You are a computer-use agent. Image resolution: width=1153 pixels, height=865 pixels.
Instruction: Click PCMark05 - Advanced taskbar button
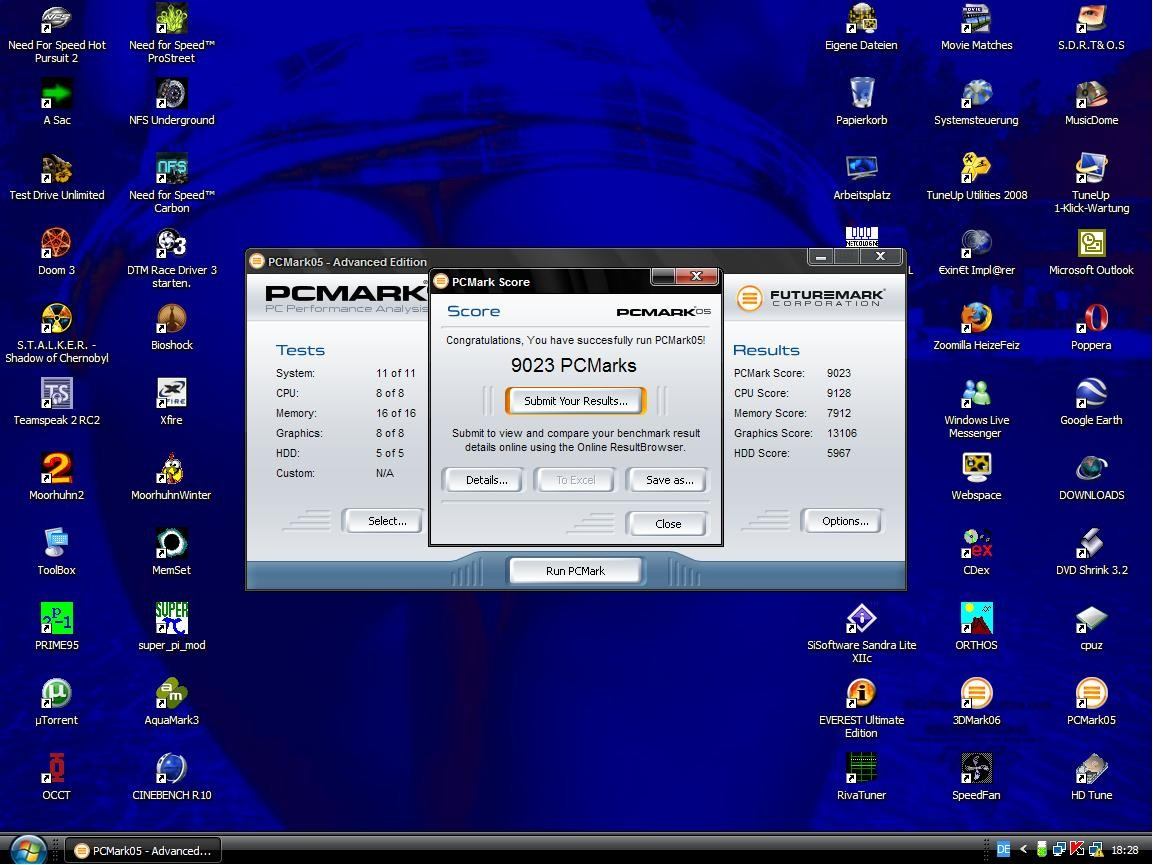pyautogui.click(x=143, y=850)
